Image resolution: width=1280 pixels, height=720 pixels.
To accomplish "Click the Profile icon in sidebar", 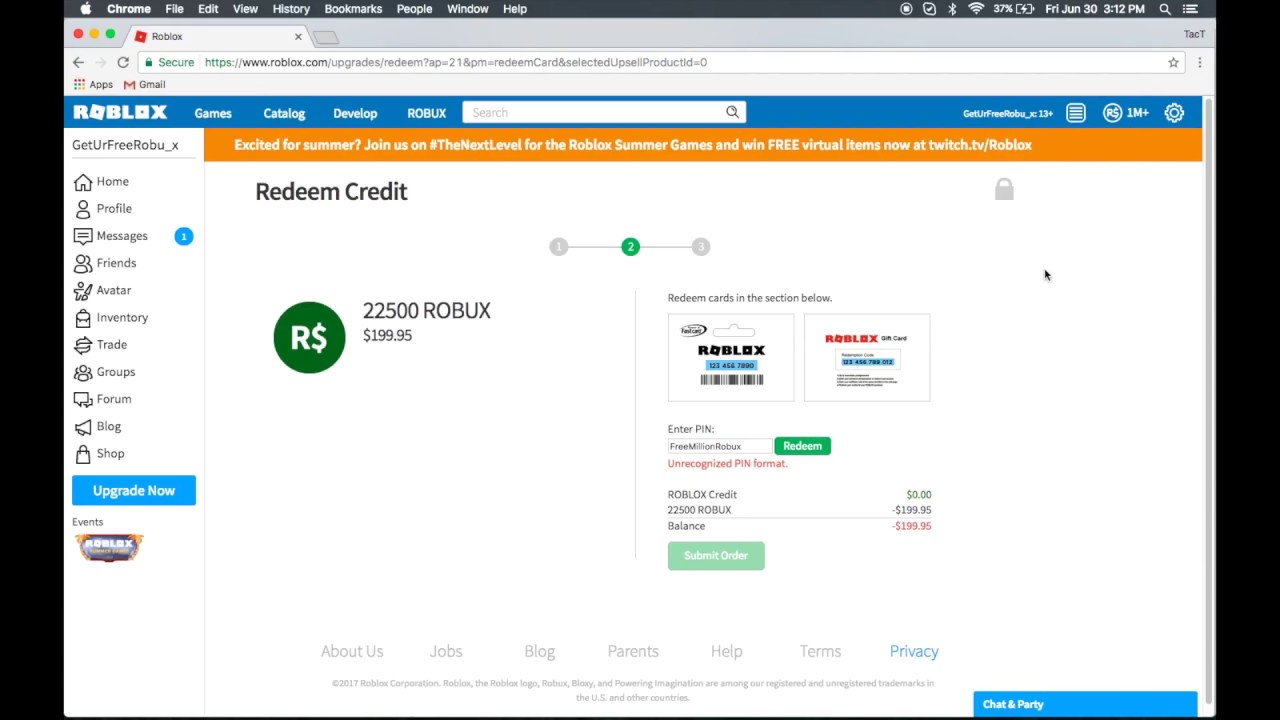I will pyautogui.click(x=83, y=209).
